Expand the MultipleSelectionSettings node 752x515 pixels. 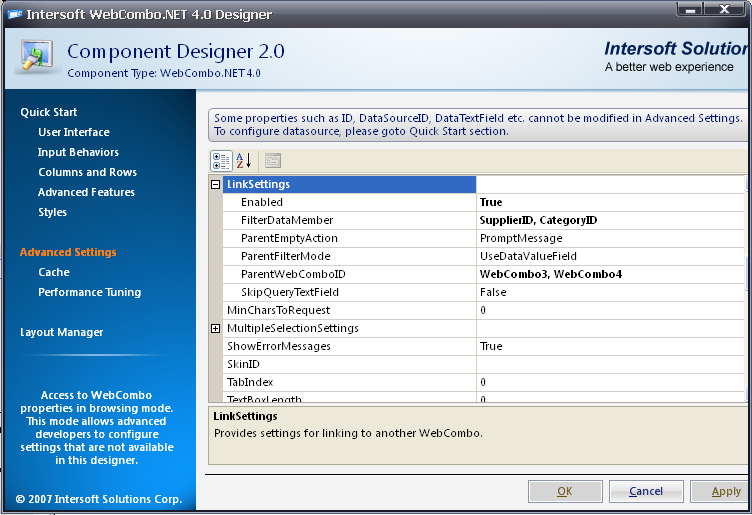tap(215, 329)
